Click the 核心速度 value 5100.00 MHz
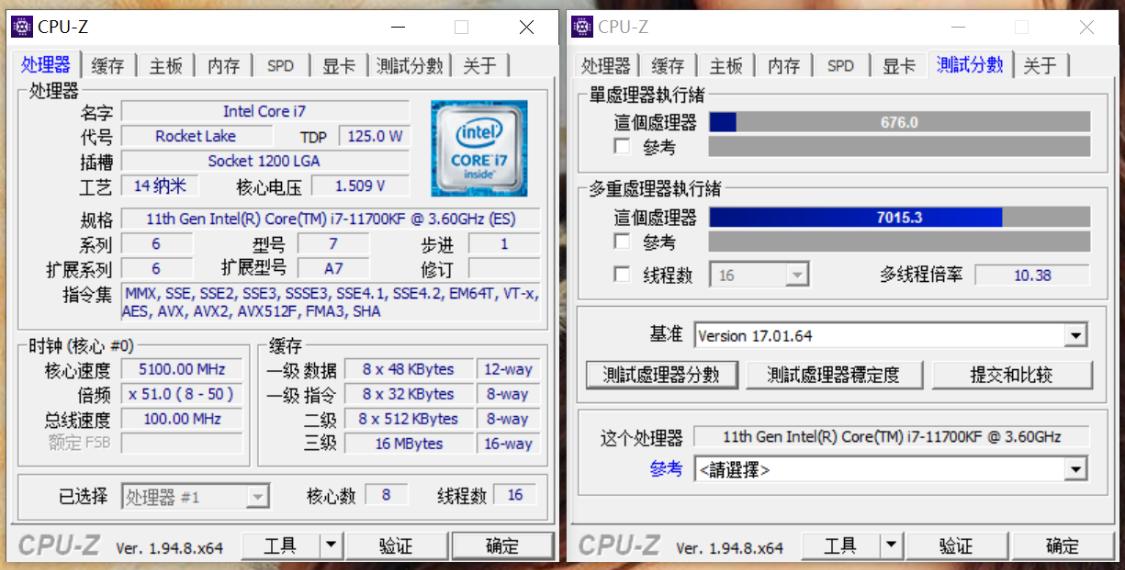 pyautogui.click(x=182, y=369)
